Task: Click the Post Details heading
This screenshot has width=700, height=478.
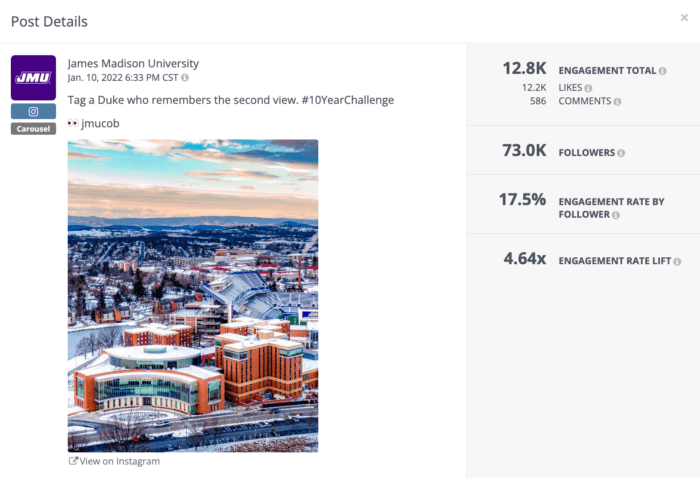Action: (49, 21)
